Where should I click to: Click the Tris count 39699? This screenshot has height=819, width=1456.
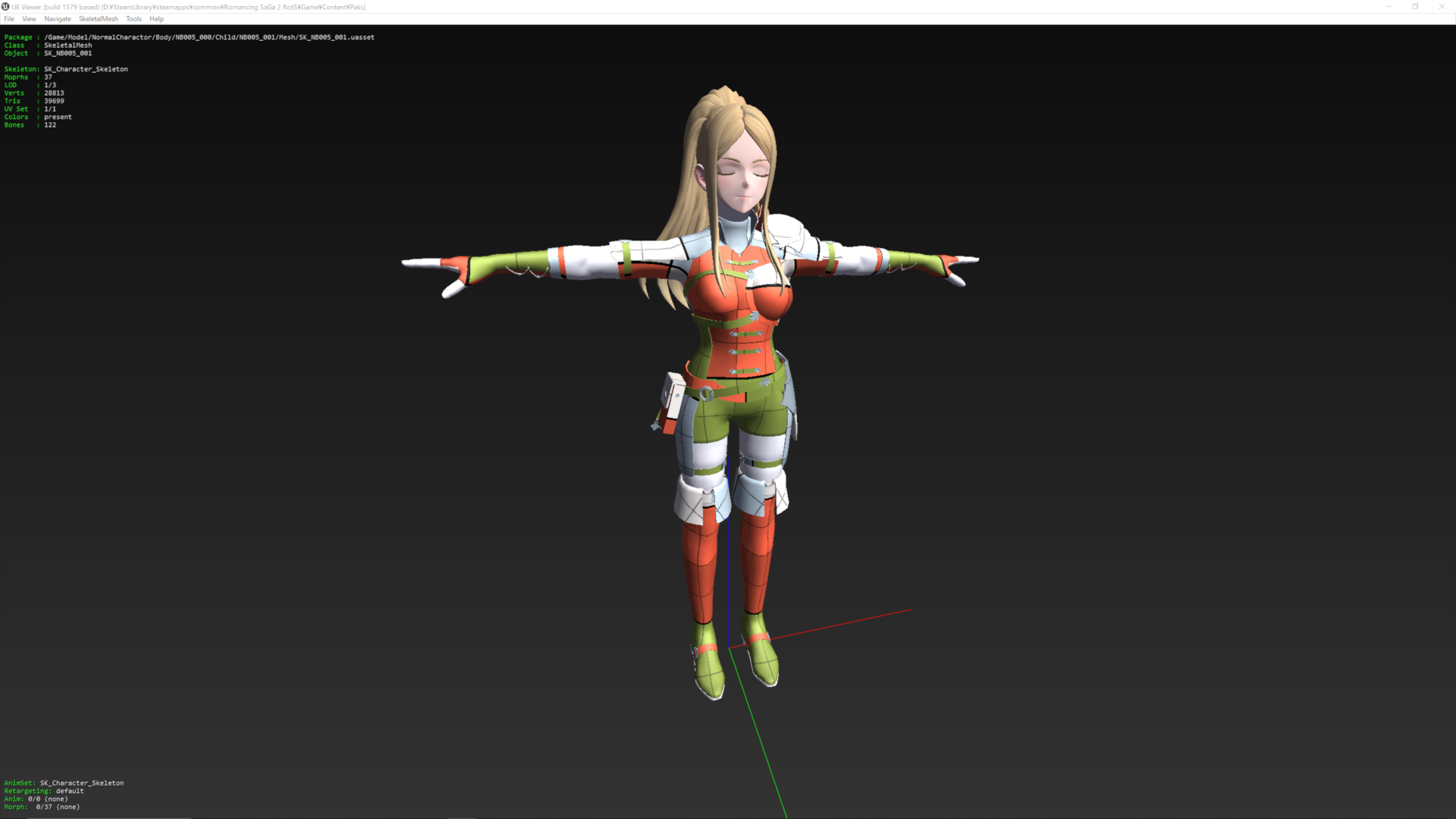point(54,101)
